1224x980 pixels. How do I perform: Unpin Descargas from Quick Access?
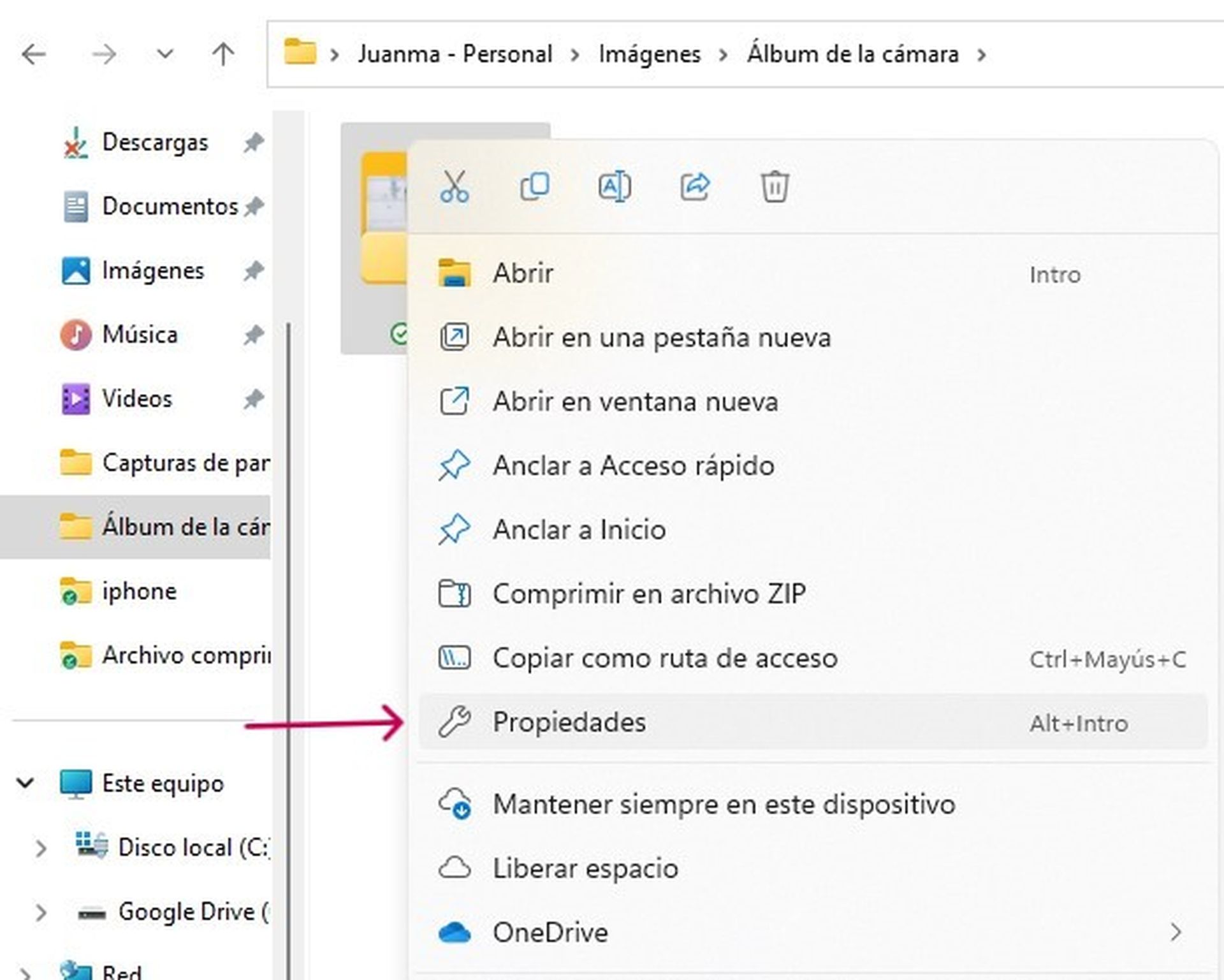(254, 142)
